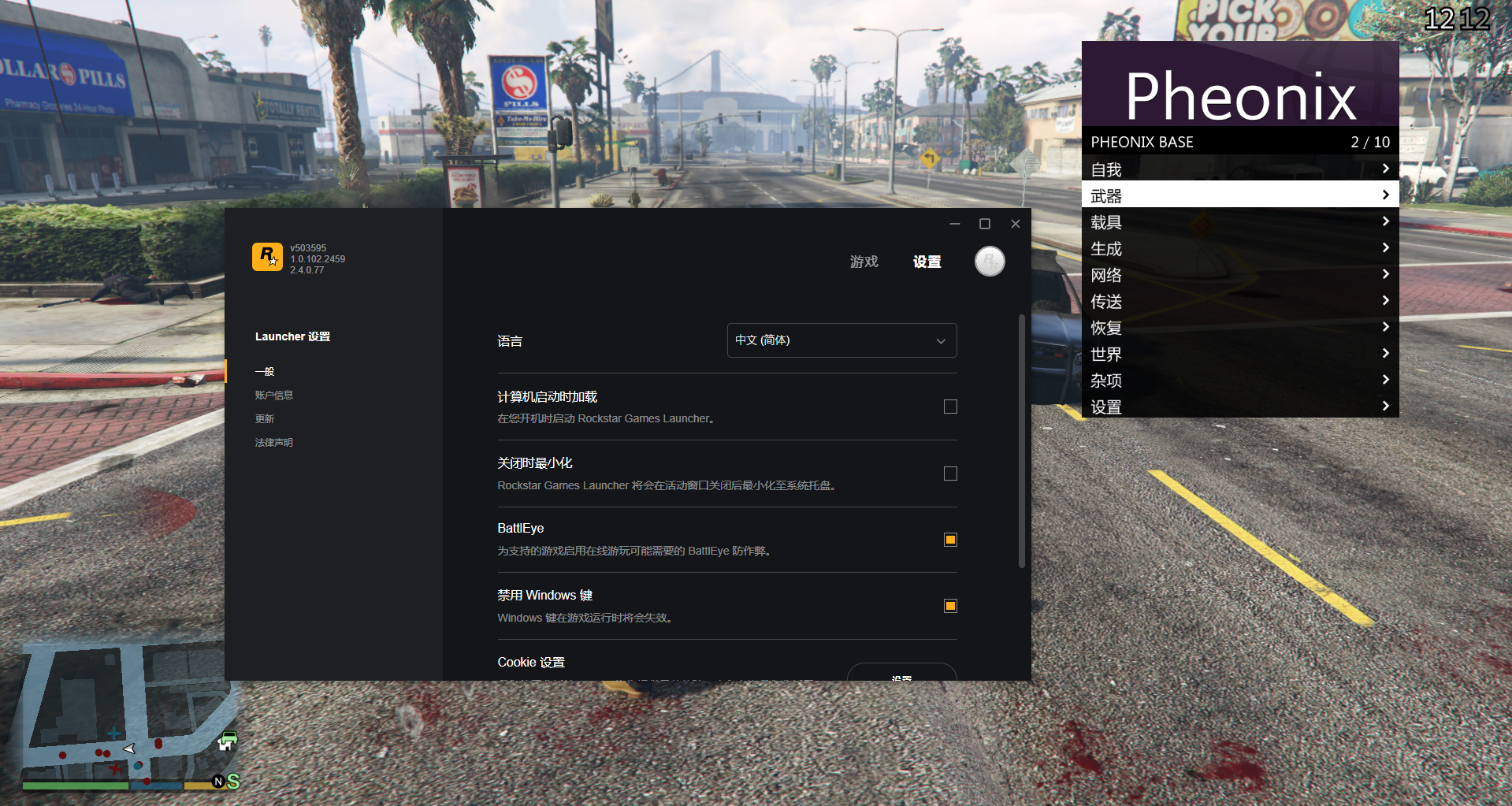1512x806 pixels.
Task: Expand the 传送 row chevron arrow
Action: point(1385,300)
